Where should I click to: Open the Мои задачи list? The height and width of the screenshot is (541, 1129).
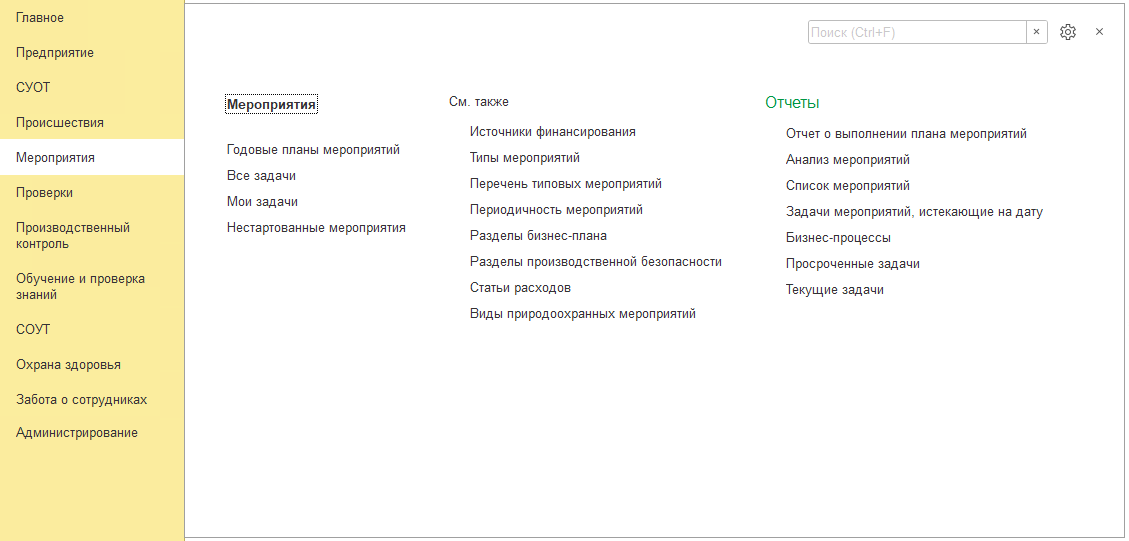pyautogui.click(x=262, y=202)
